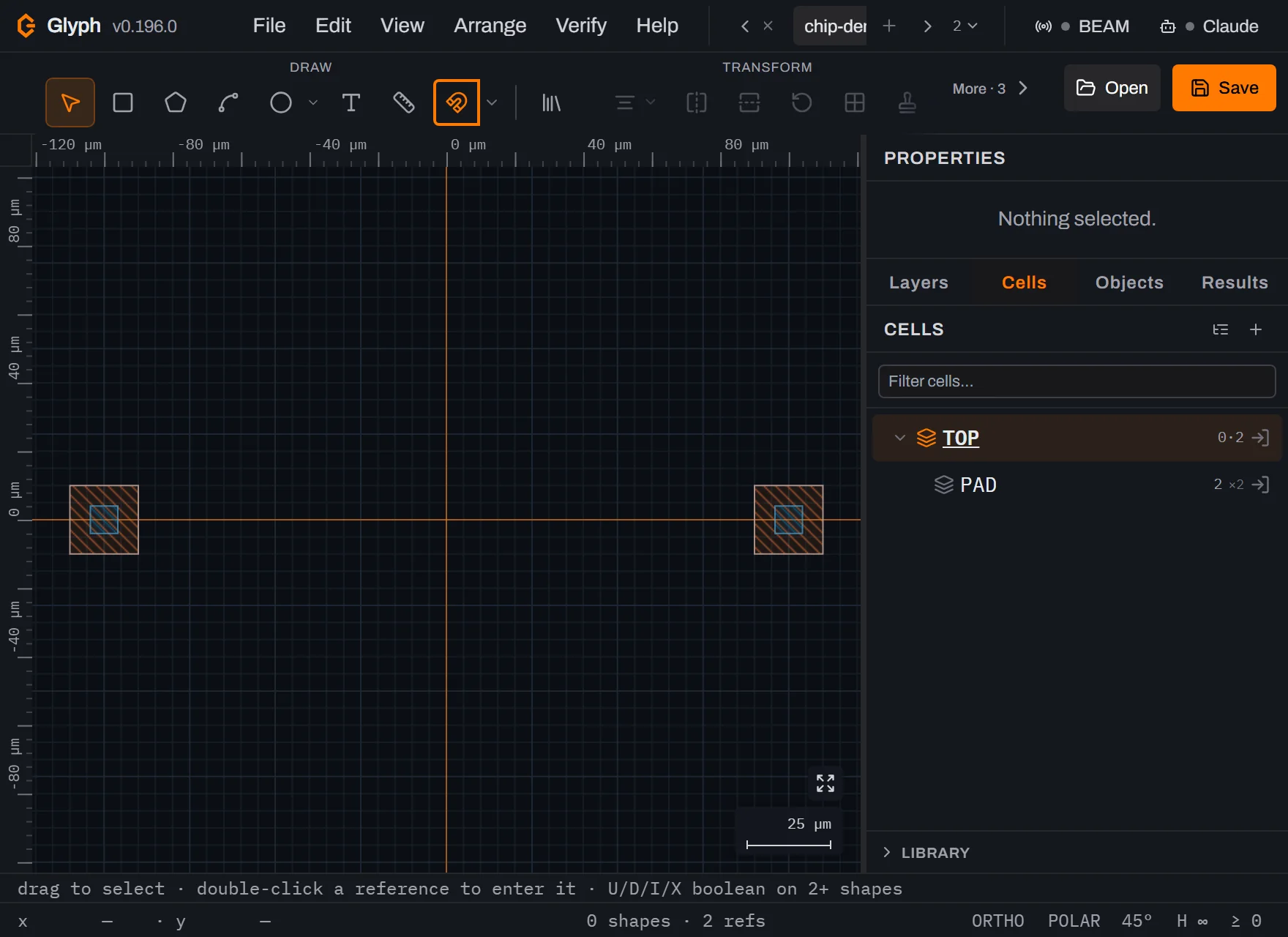This screenshot has width=1288, height=937.
Task: Open the File menu
Action: (x=269, y=26)
